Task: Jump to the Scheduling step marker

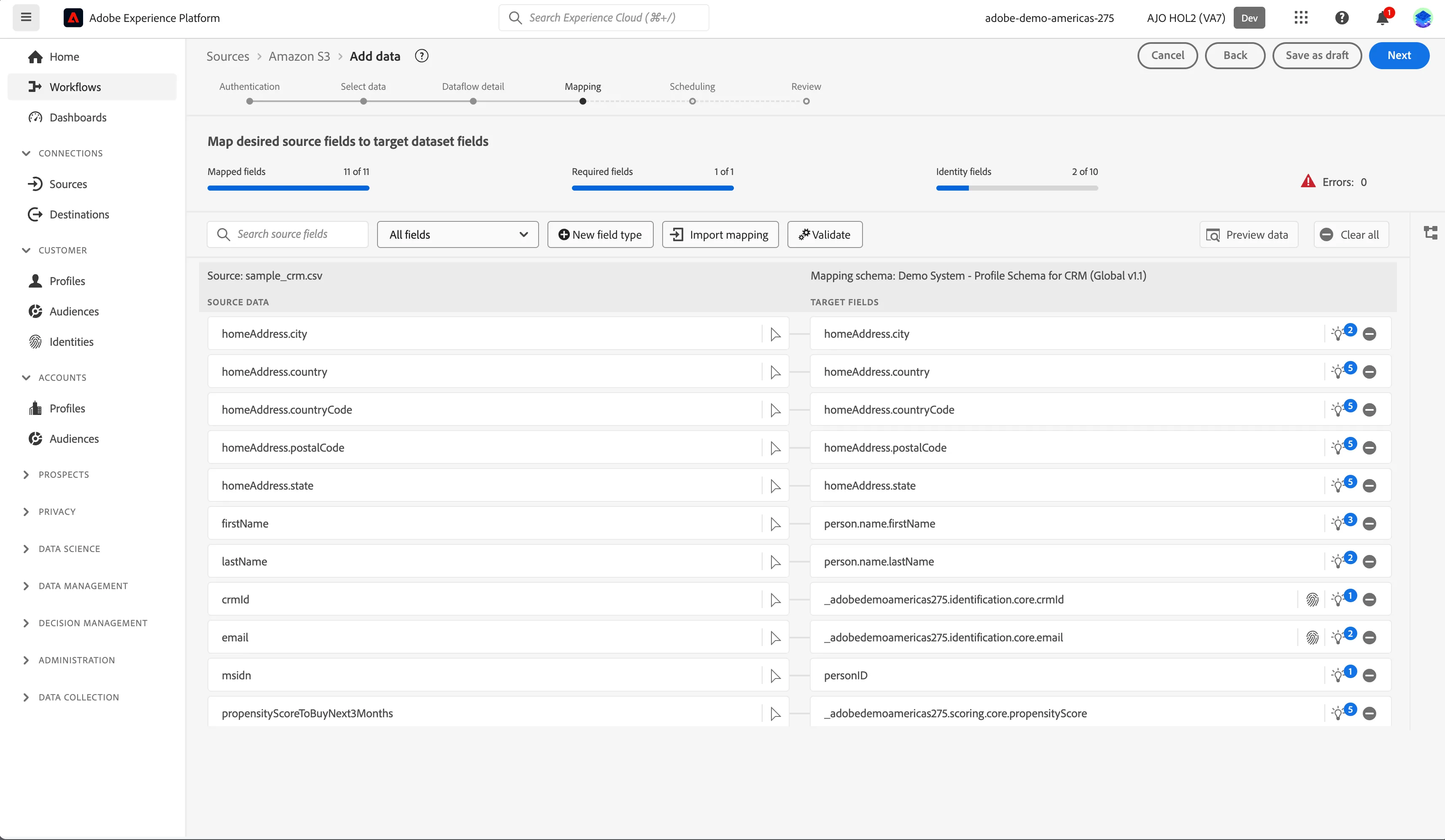Action: pos(692,101)
